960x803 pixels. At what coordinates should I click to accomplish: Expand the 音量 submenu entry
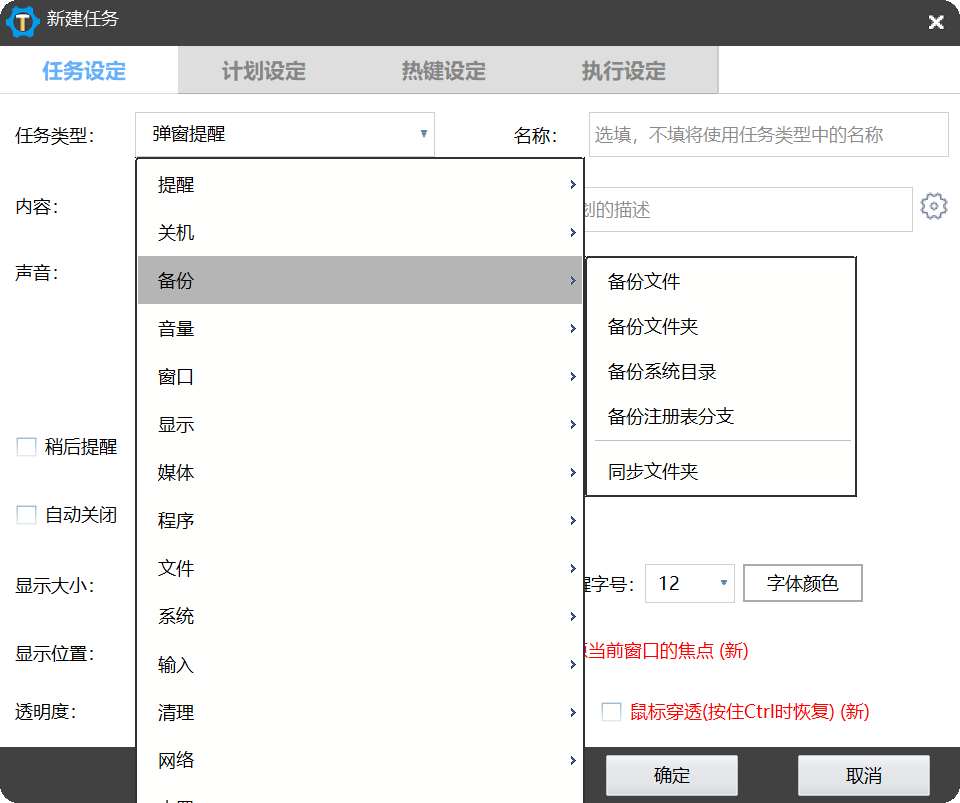pos(360,329)
